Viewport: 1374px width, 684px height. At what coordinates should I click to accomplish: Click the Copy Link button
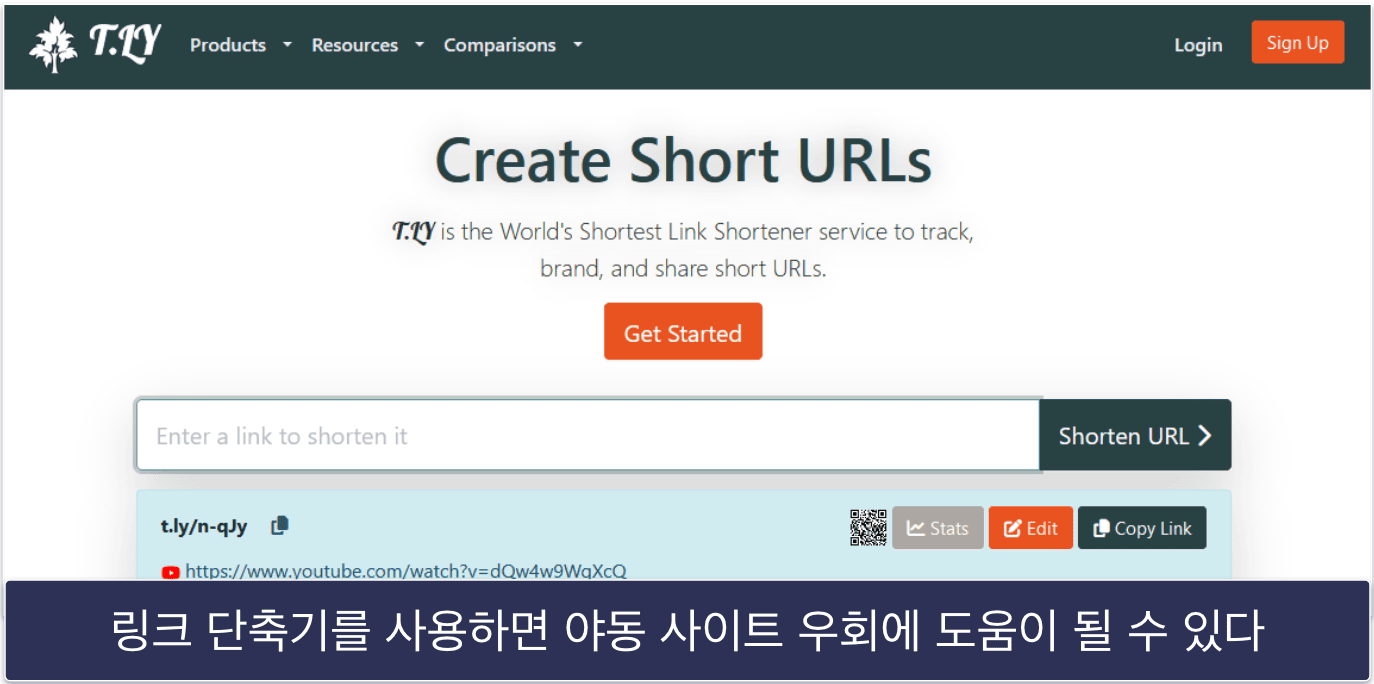[1142, 528]
